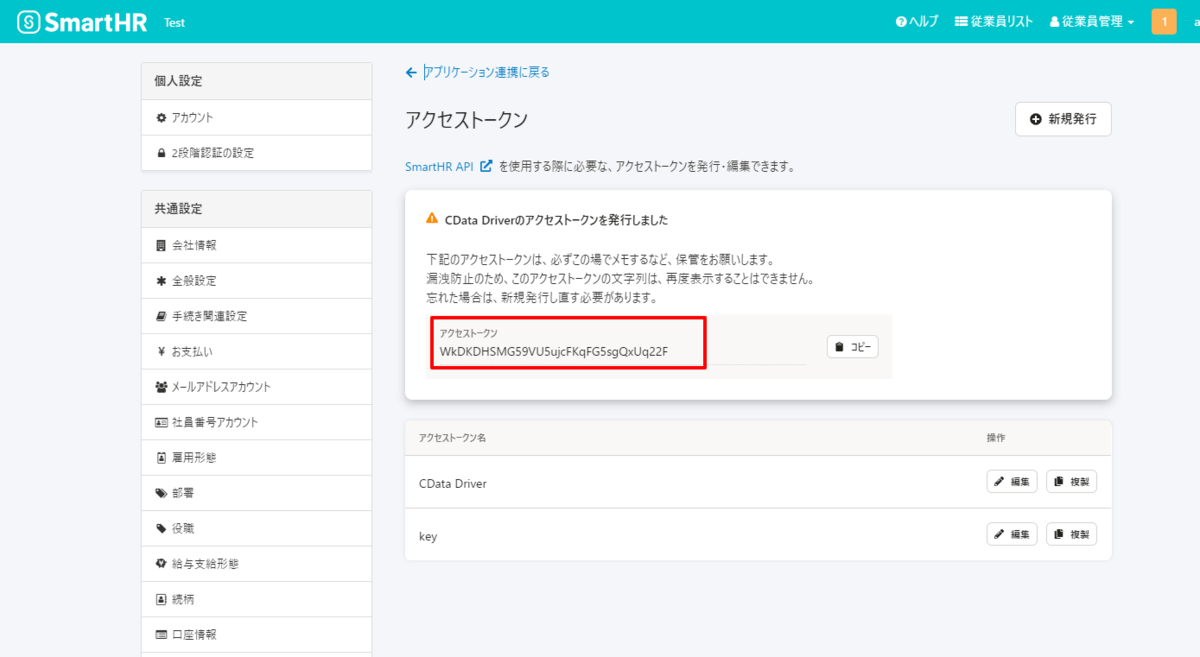Copy the access token with コピー button

[853, 347]
